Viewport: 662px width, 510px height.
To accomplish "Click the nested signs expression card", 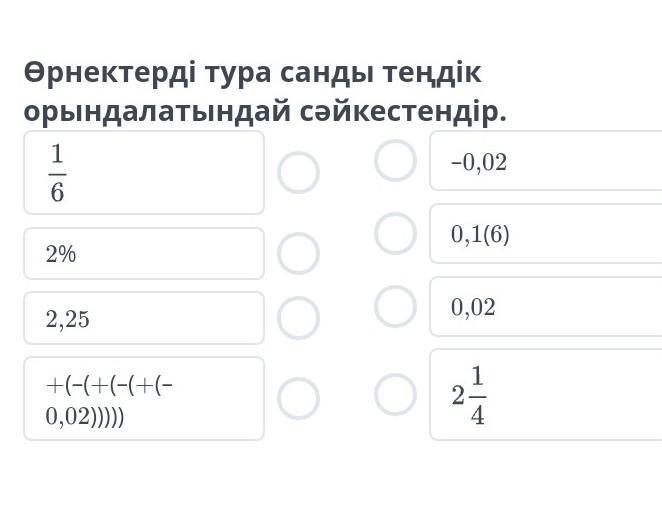I will (x=143, y=398).
